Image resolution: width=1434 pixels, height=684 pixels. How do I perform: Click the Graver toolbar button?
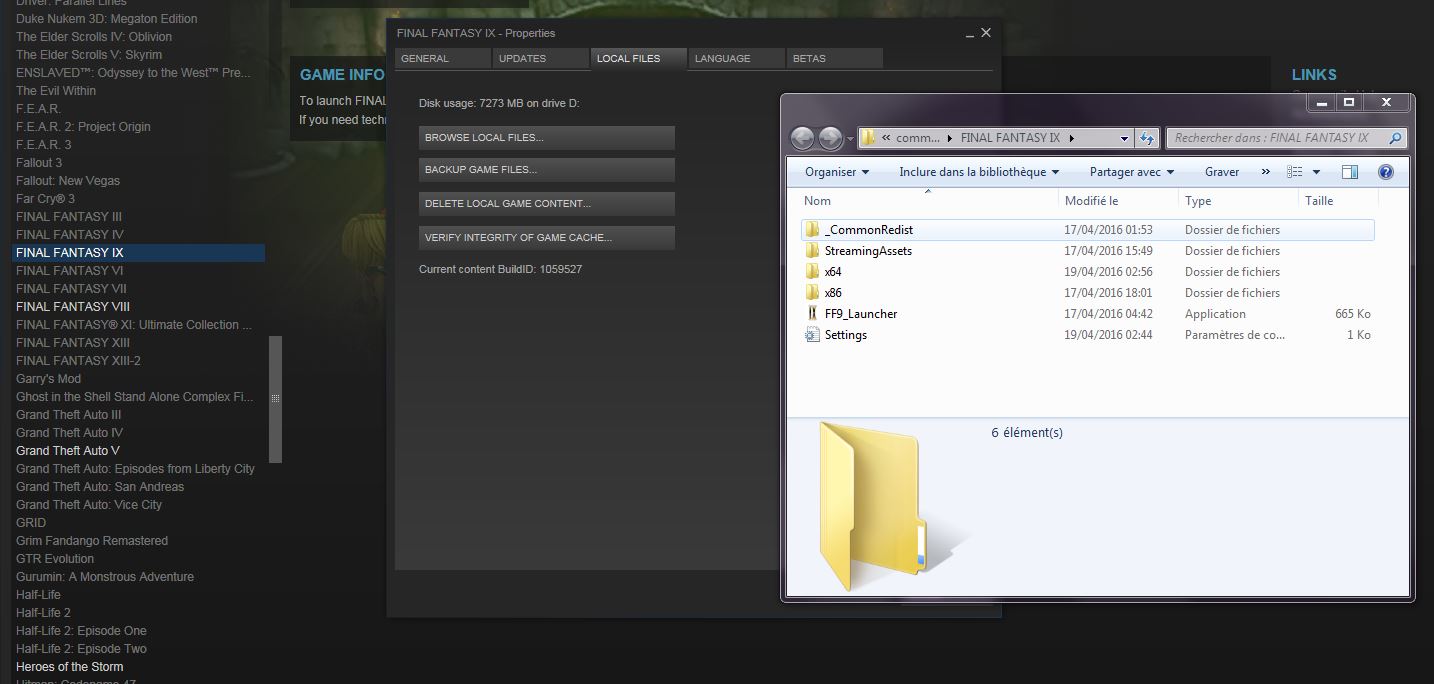1222,172
